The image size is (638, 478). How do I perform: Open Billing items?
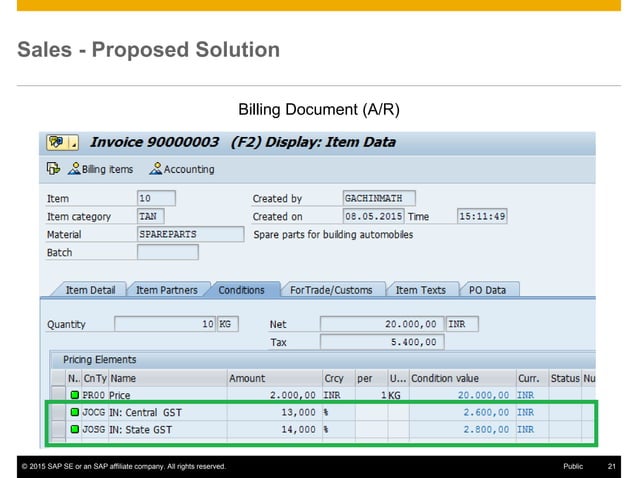coord(101,169)
